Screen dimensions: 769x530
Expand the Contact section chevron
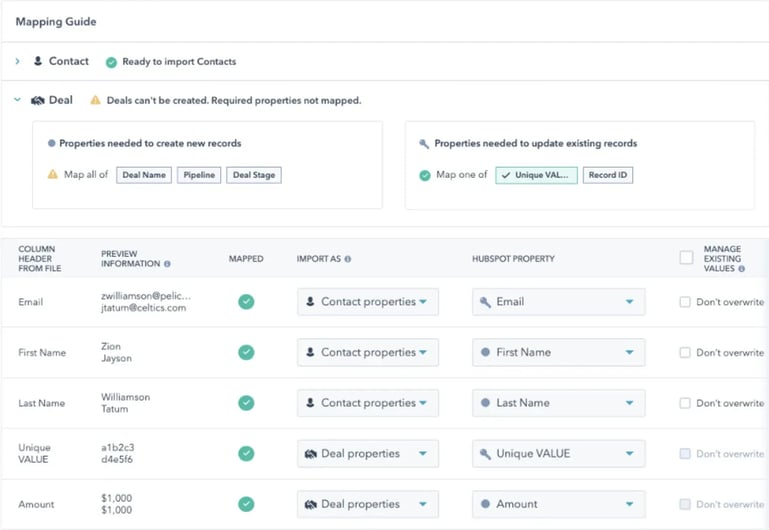tap(18, 61)
